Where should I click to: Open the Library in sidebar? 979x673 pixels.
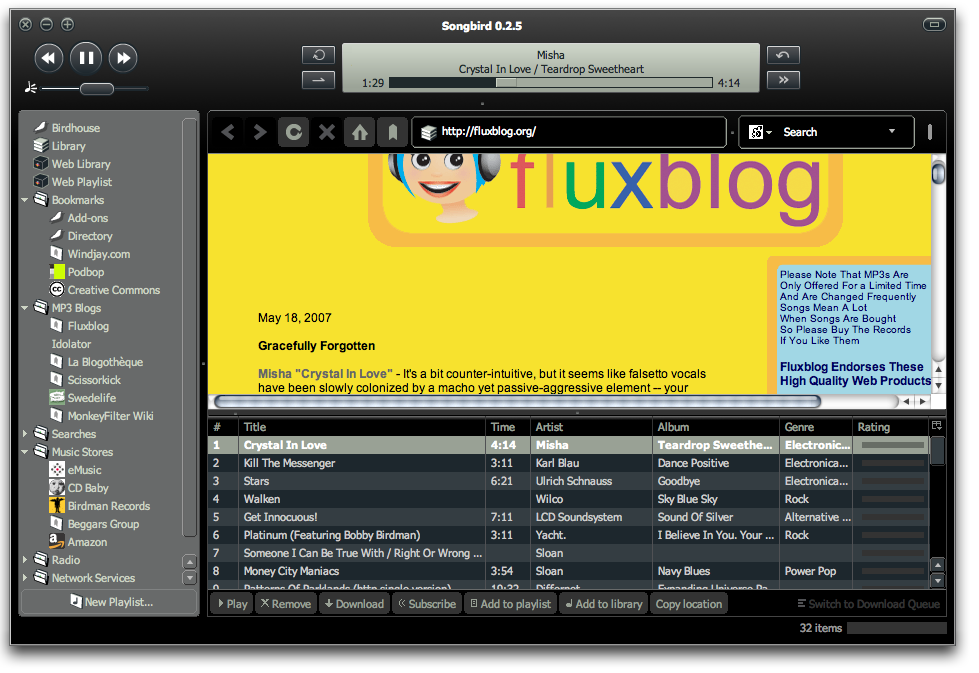click(69, 146)
